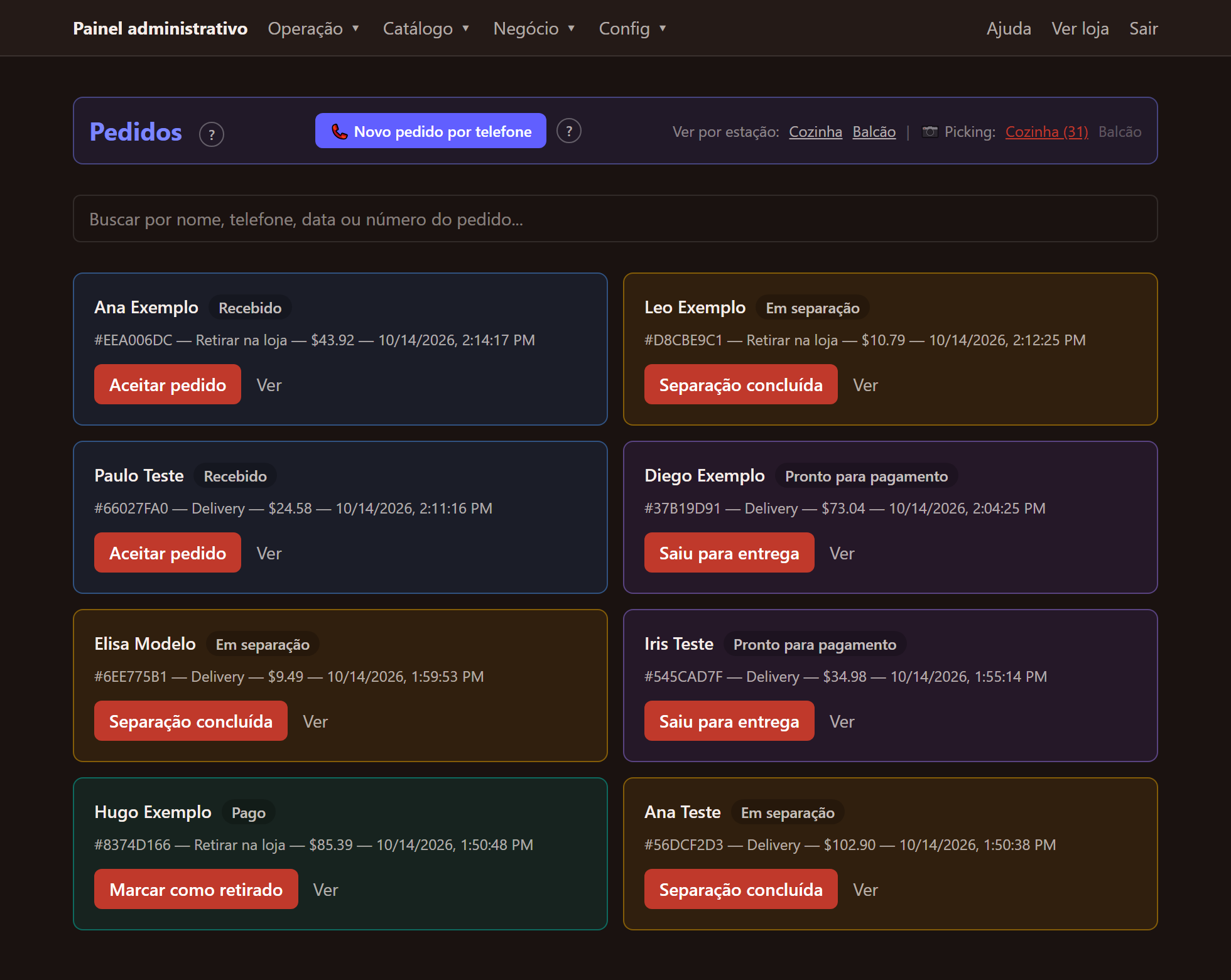
Task: View by Cozinha station
Action: pos(815,131)
